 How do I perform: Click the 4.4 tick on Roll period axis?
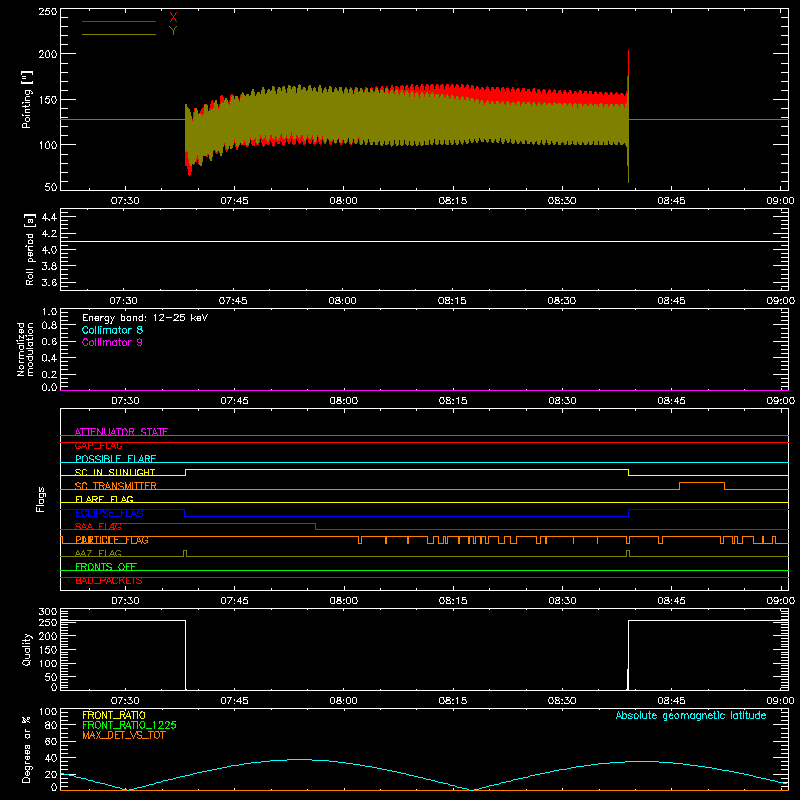tap(49, 217)
